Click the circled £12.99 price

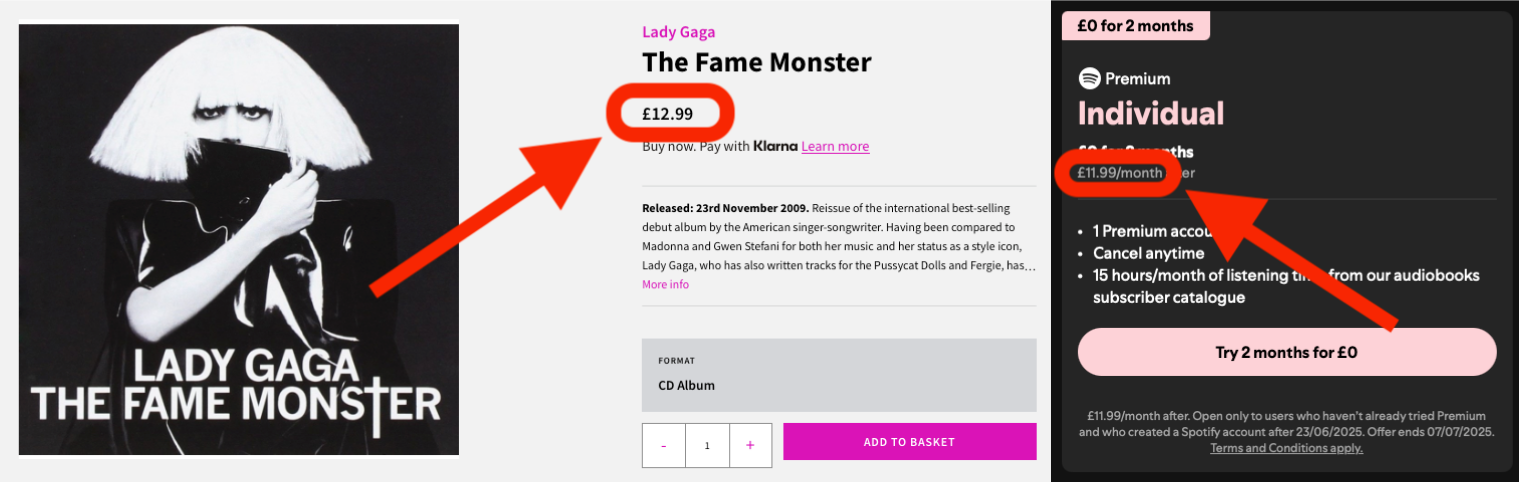tap(668, 113)
